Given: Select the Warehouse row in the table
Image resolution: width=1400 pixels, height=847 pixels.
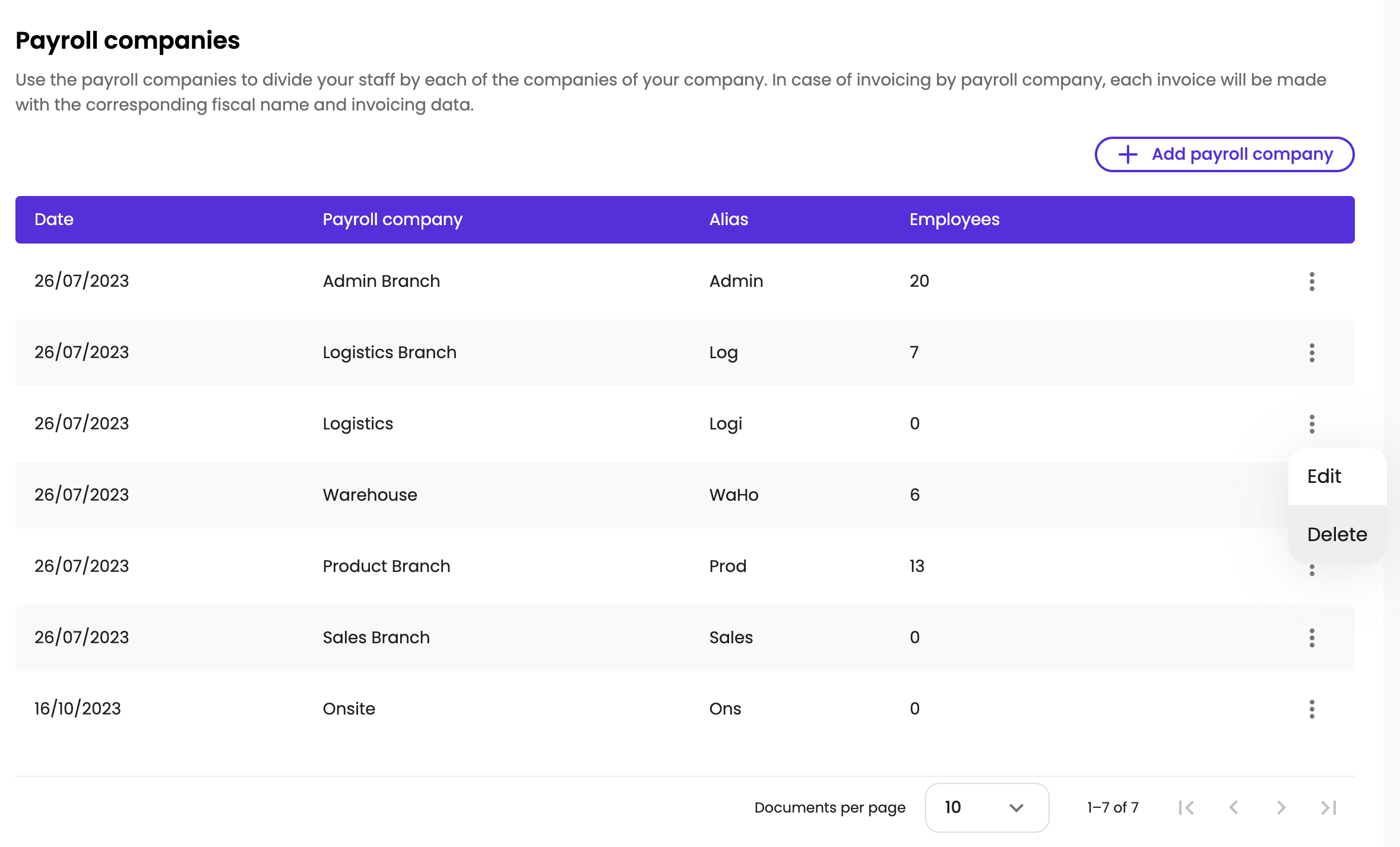Looking at the screenshot, I should (370, 495).
